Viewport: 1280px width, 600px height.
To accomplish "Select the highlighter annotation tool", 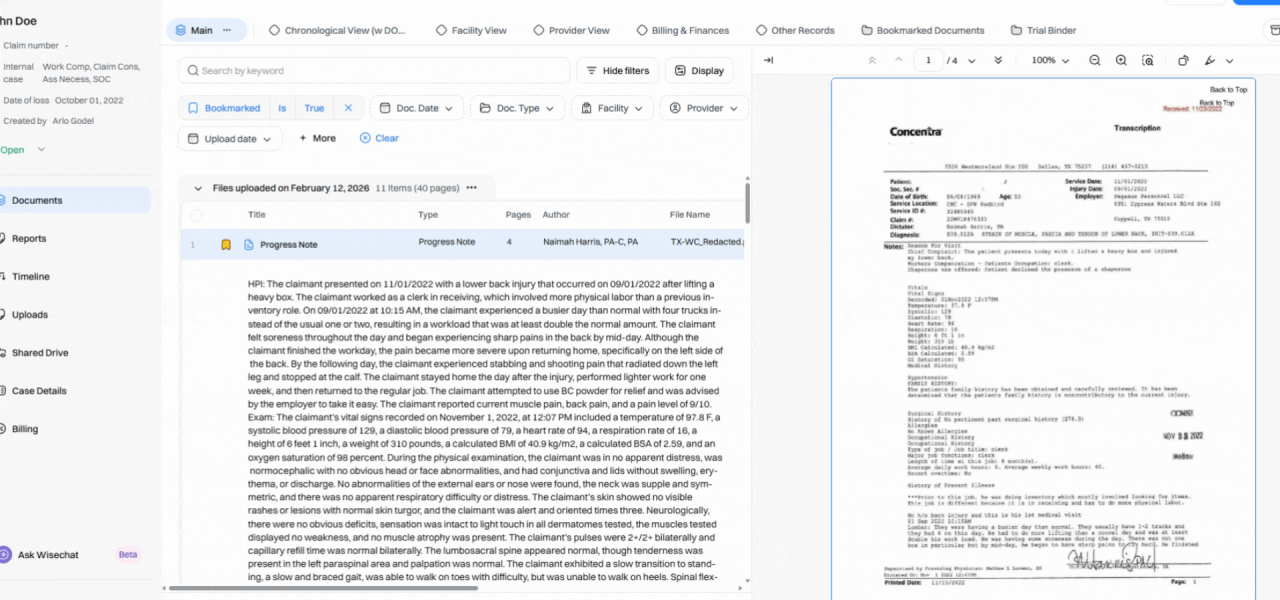I will click(x=1210, y=60).
